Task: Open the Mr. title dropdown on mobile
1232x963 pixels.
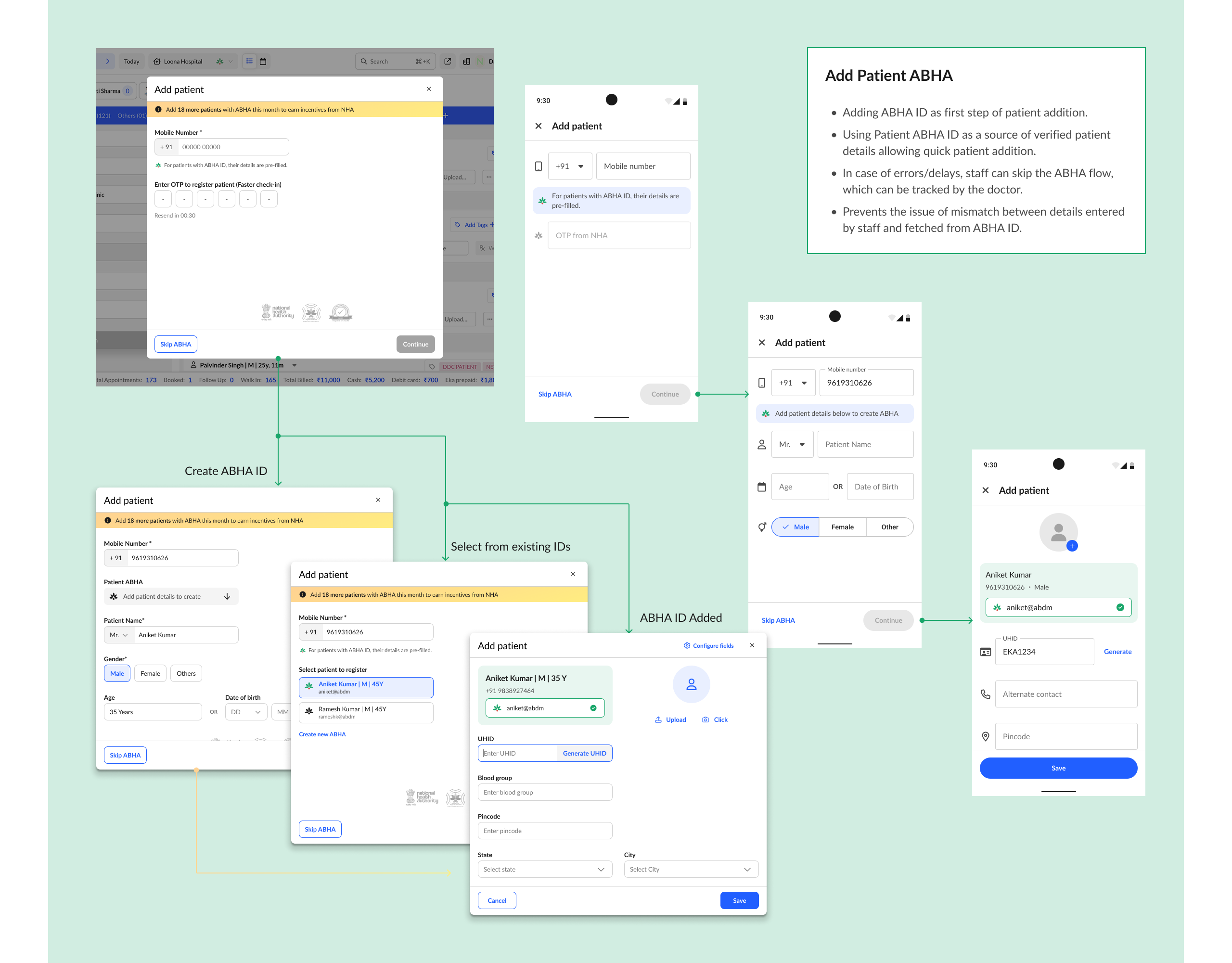Action: (x=792, y=445)
